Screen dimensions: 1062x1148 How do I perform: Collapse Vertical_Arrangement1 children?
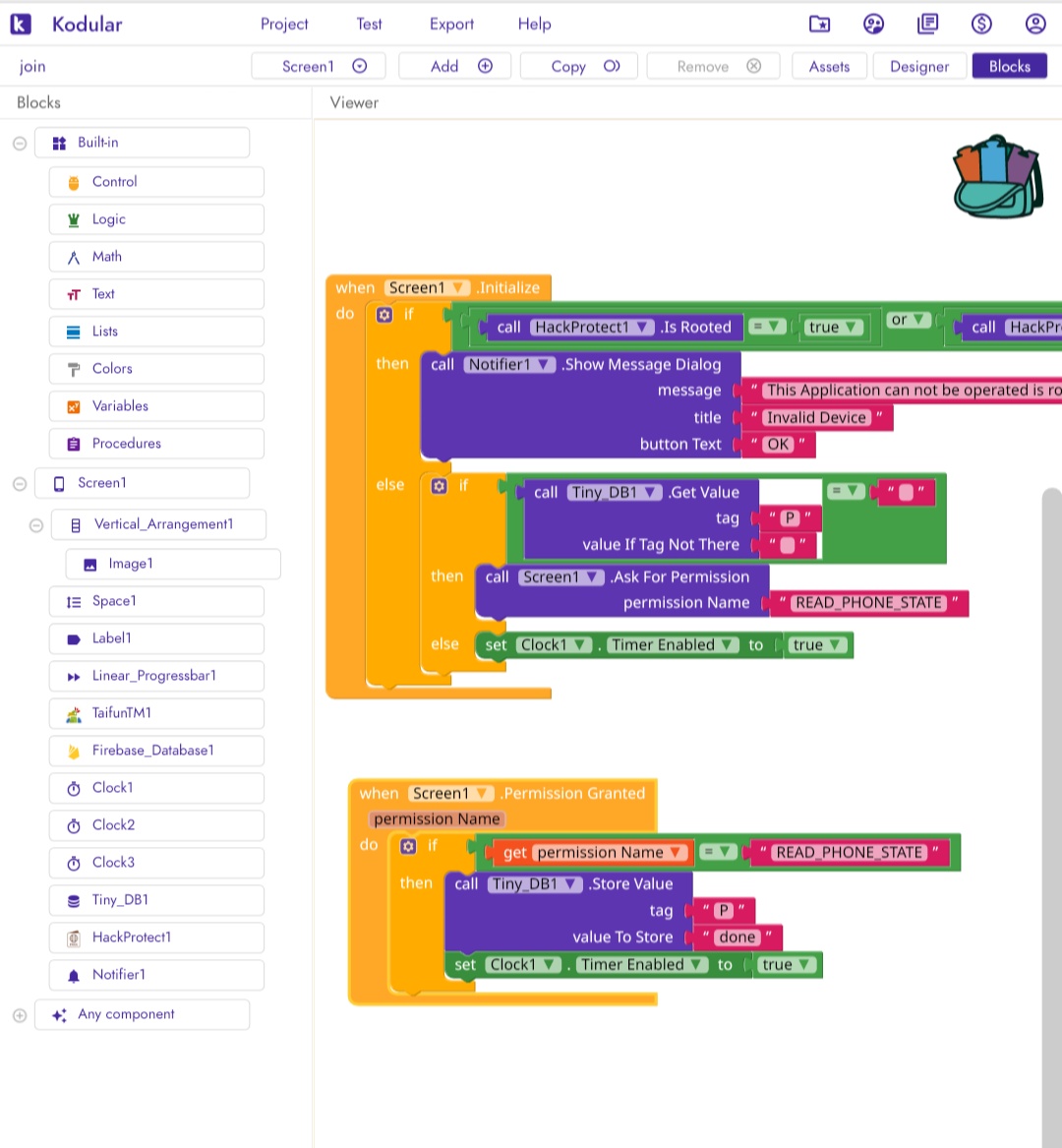tap(35, 525)
